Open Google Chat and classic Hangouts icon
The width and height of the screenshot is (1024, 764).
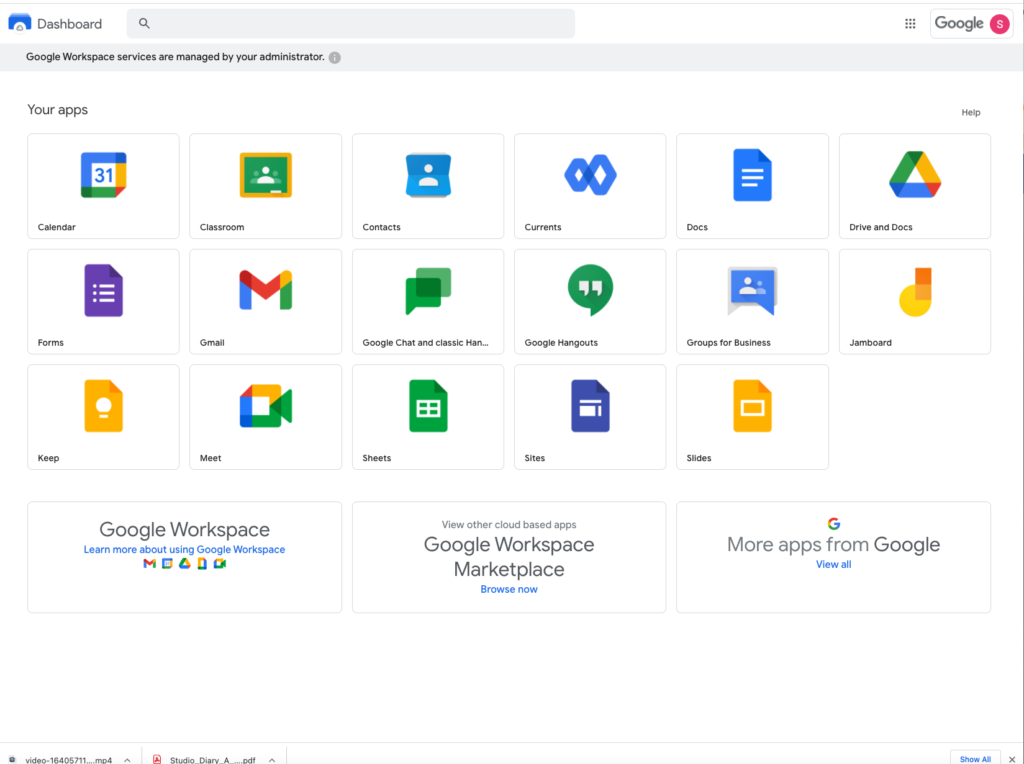[428, 291]
